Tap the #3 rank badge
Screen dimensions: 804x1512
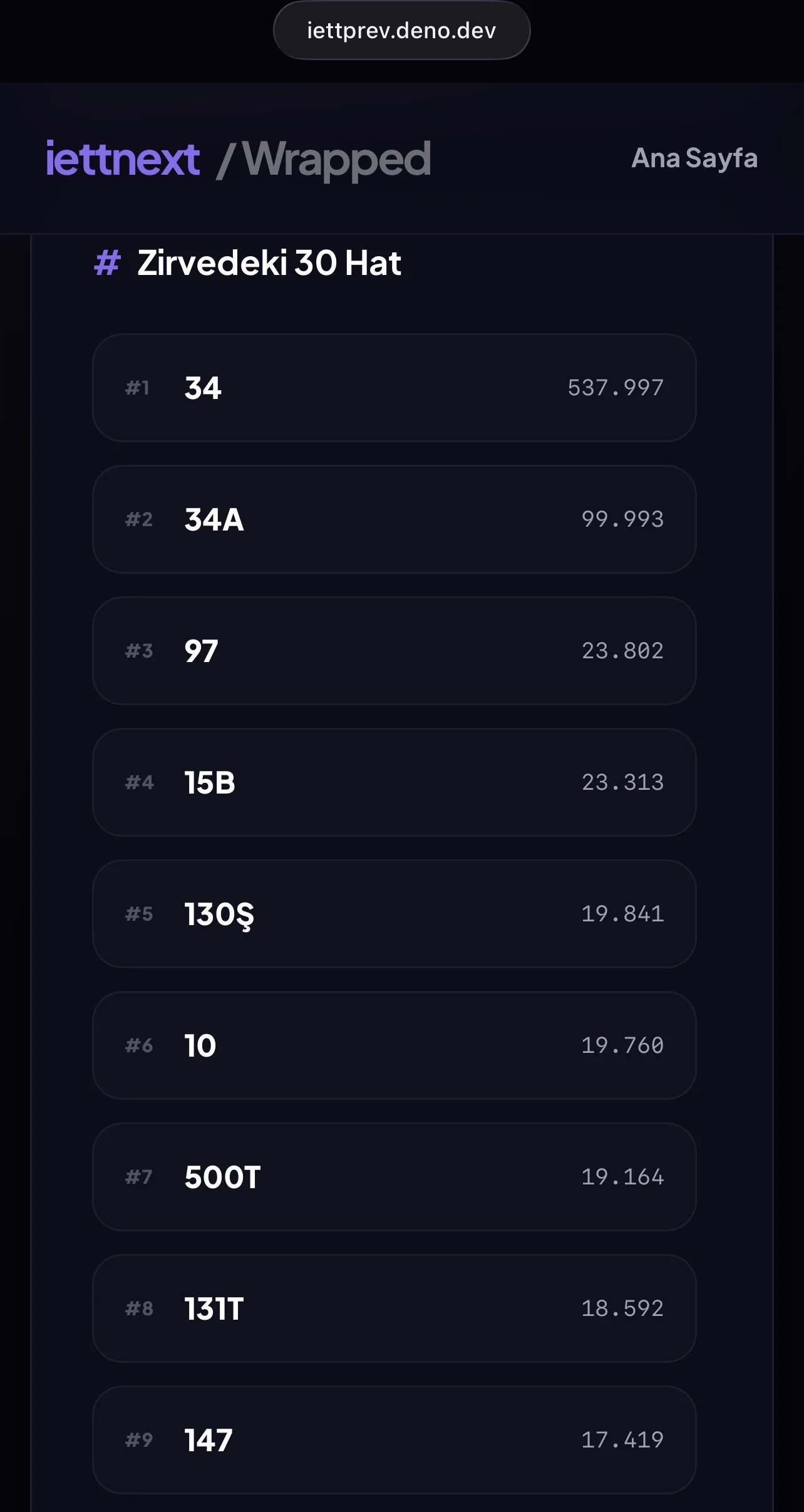[139, 651]
